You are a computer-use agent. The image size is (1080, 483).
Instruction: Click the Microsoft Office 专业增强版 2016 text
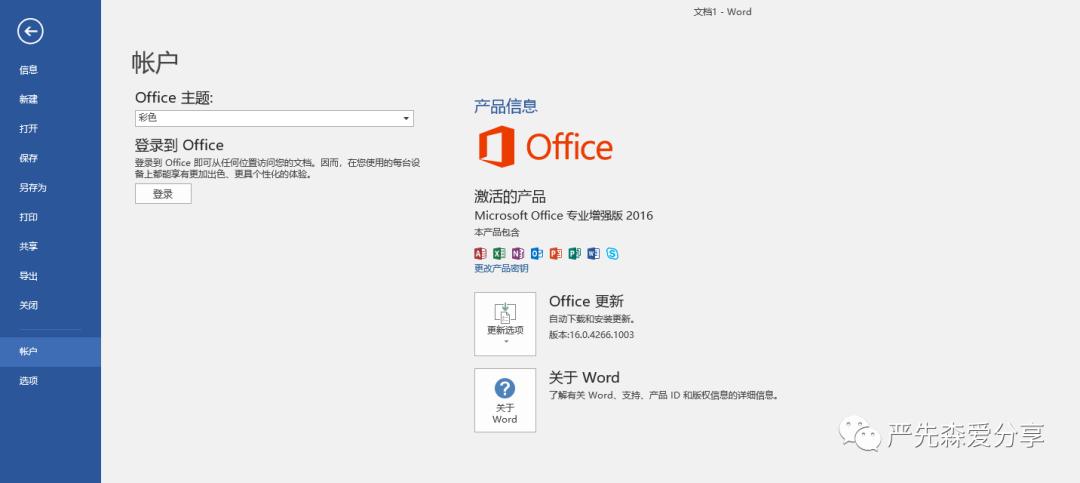tap(563, 216)
